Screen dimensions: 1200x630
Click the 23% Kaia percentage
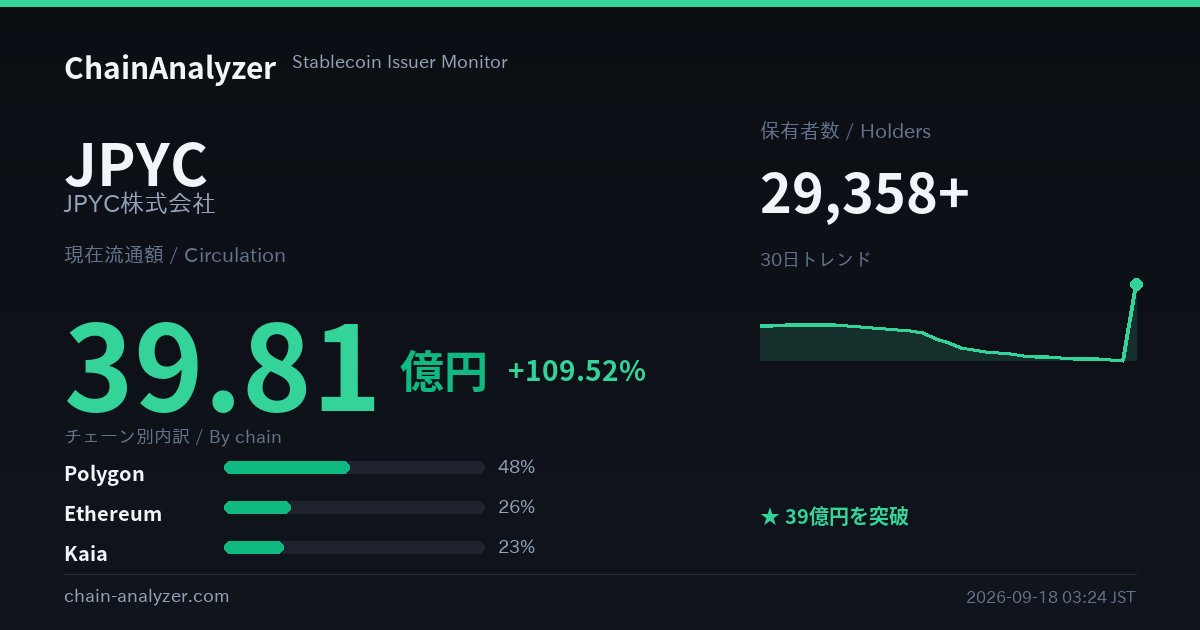point(516,547)
